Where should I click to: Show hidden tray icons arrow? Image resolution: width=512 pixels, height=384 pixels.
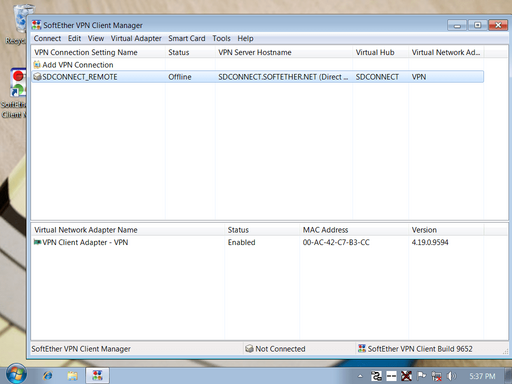[x=360, y=376]
